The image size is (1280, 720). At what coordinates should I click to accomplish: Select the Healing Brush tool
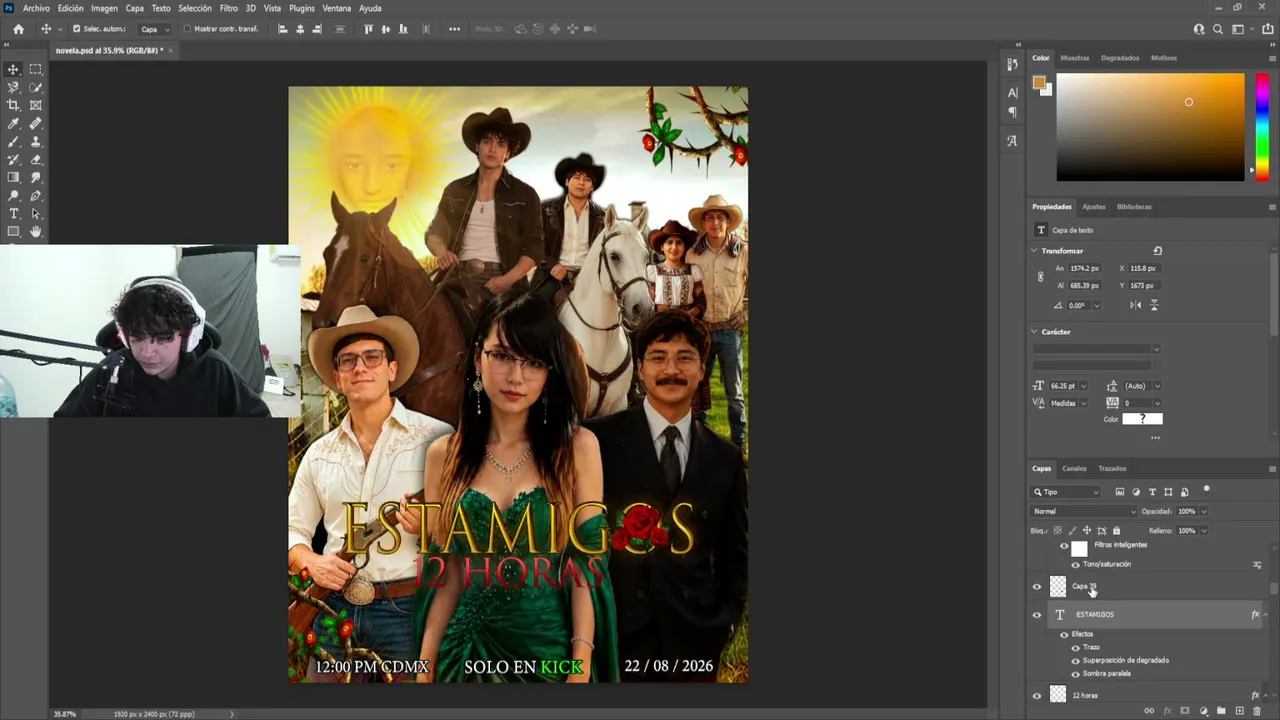coord(36,123)
